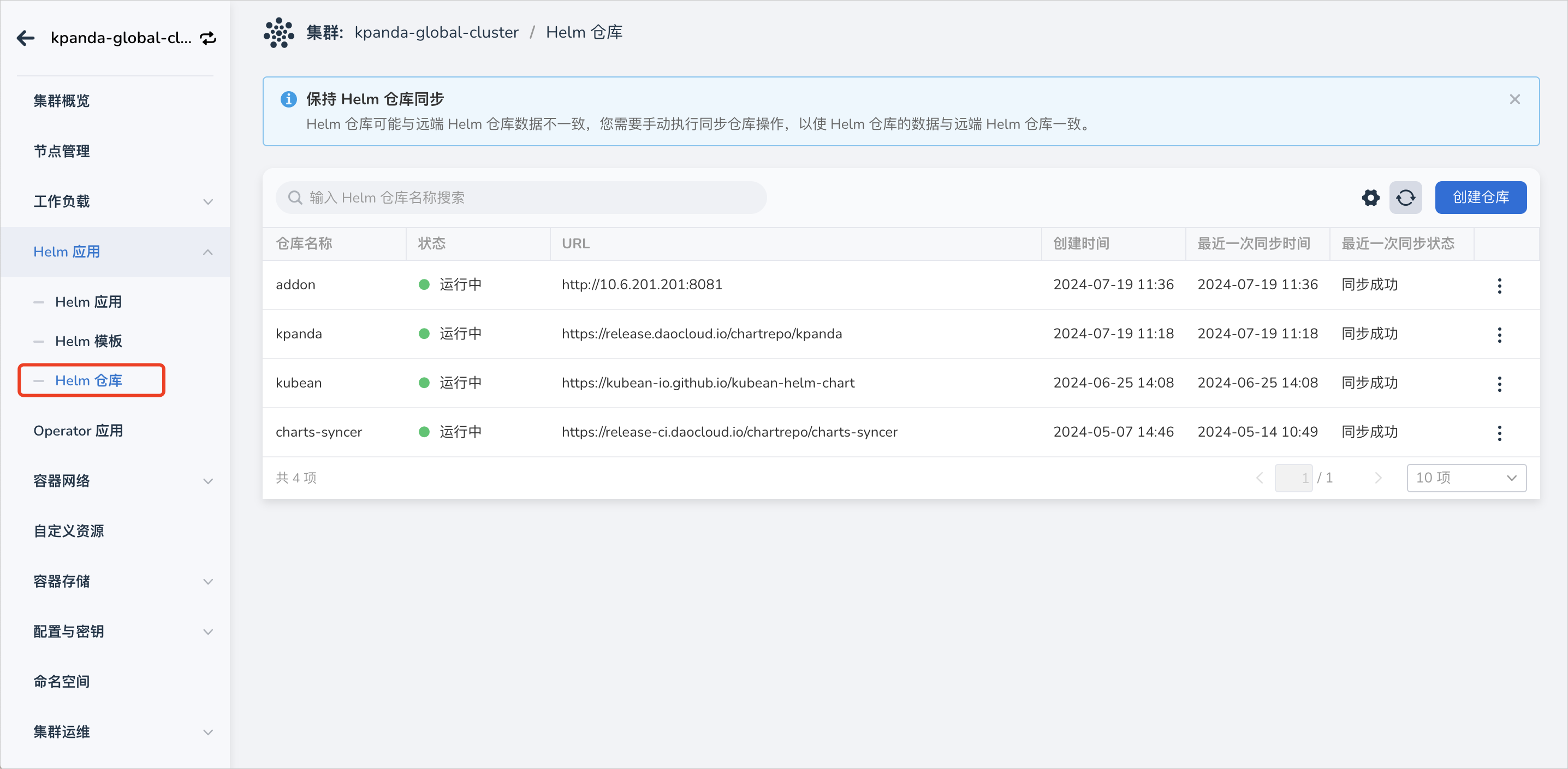The image size is (1568, 769).
Task: Click the kpanda chartrepo URL
Action: (x=702, y=334)
